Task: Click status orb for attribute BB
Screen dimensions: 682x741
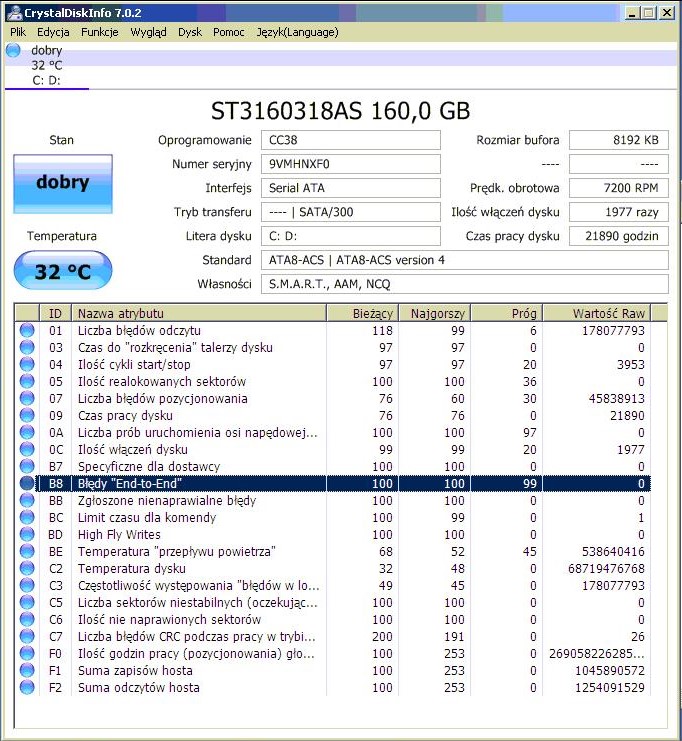Action: pos(27,500)
